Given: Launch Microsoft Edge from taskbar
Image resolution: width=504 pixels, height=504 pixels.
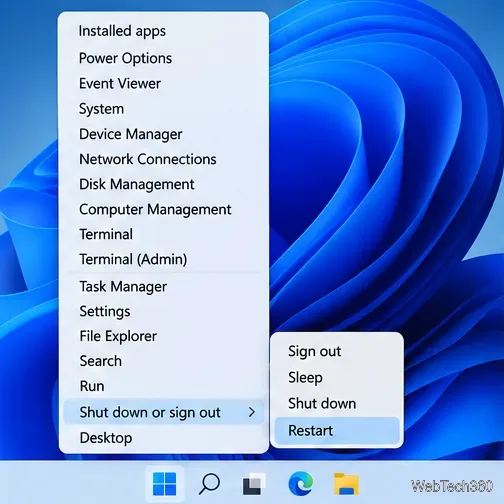Looking at the screenshot, I should (x=300, y=484).
